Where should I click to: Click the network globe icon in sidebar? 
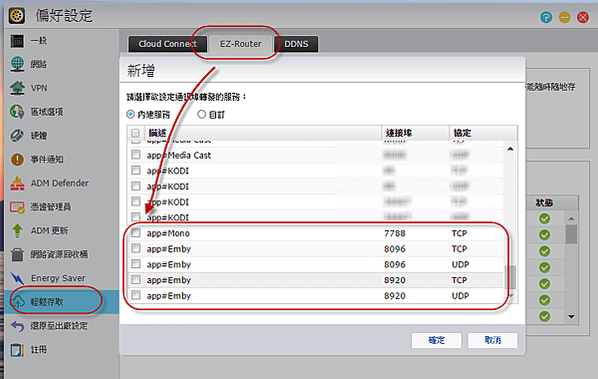click(17, 64)
